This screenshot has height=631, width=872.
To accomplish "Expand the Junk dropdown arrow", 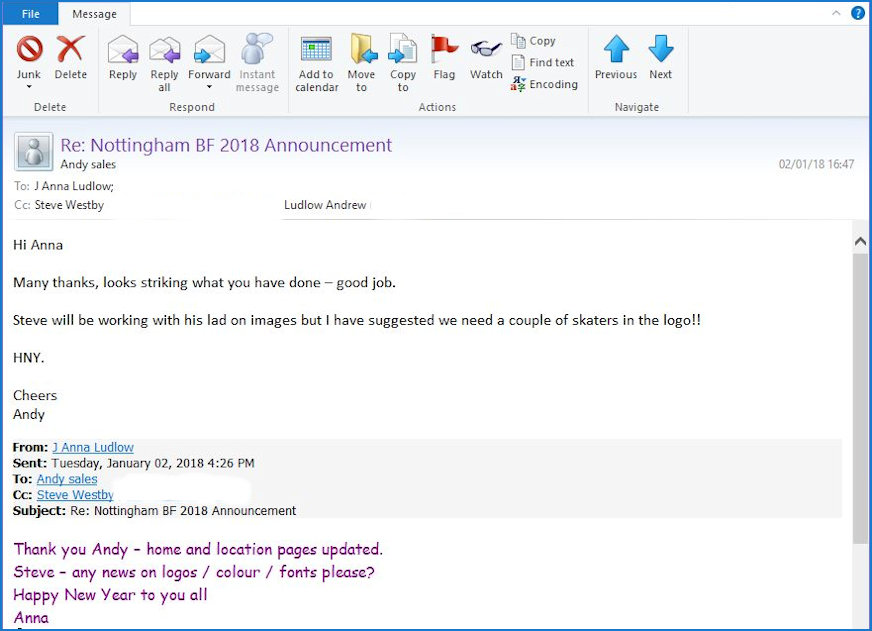I will coord(29,88).
